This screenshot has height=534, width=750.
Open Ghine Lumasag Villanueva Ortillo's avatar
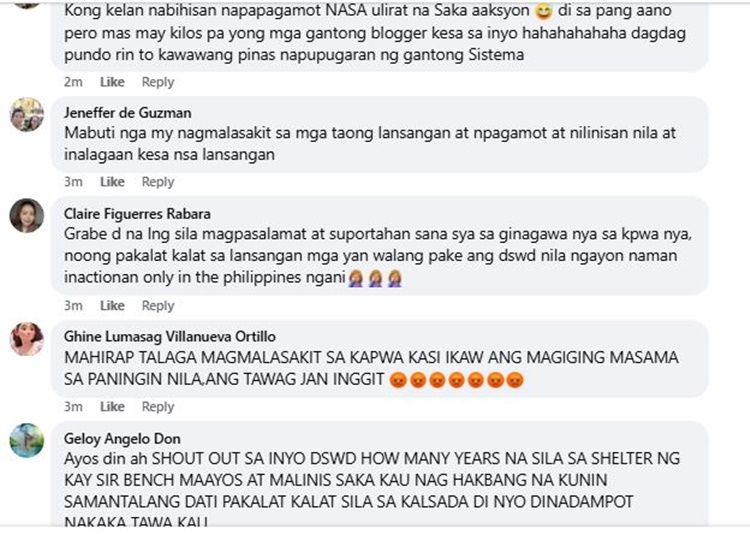[x=27, y=339]
